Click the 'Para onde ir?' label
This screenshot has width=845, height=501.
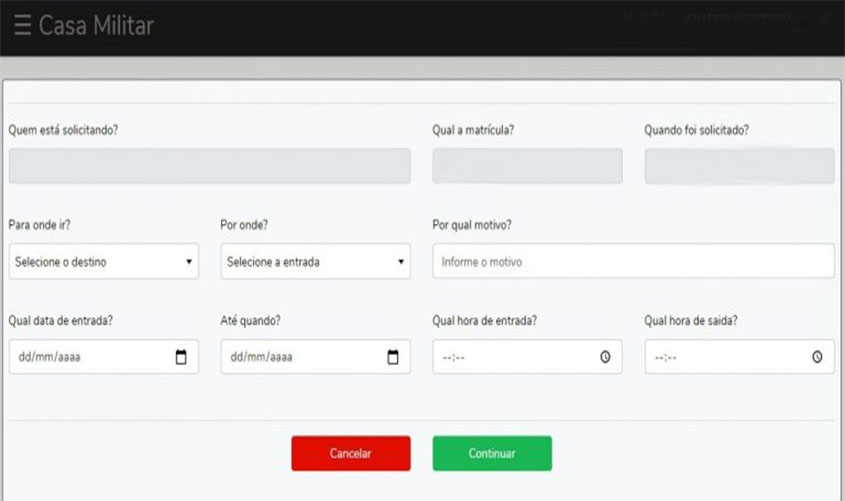coord(40,225)
